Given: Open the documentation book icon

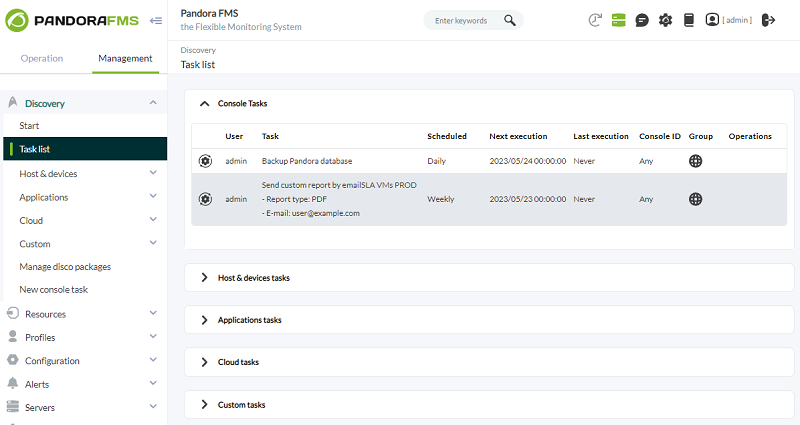Looking at the screenshot, I should point(688,20).
